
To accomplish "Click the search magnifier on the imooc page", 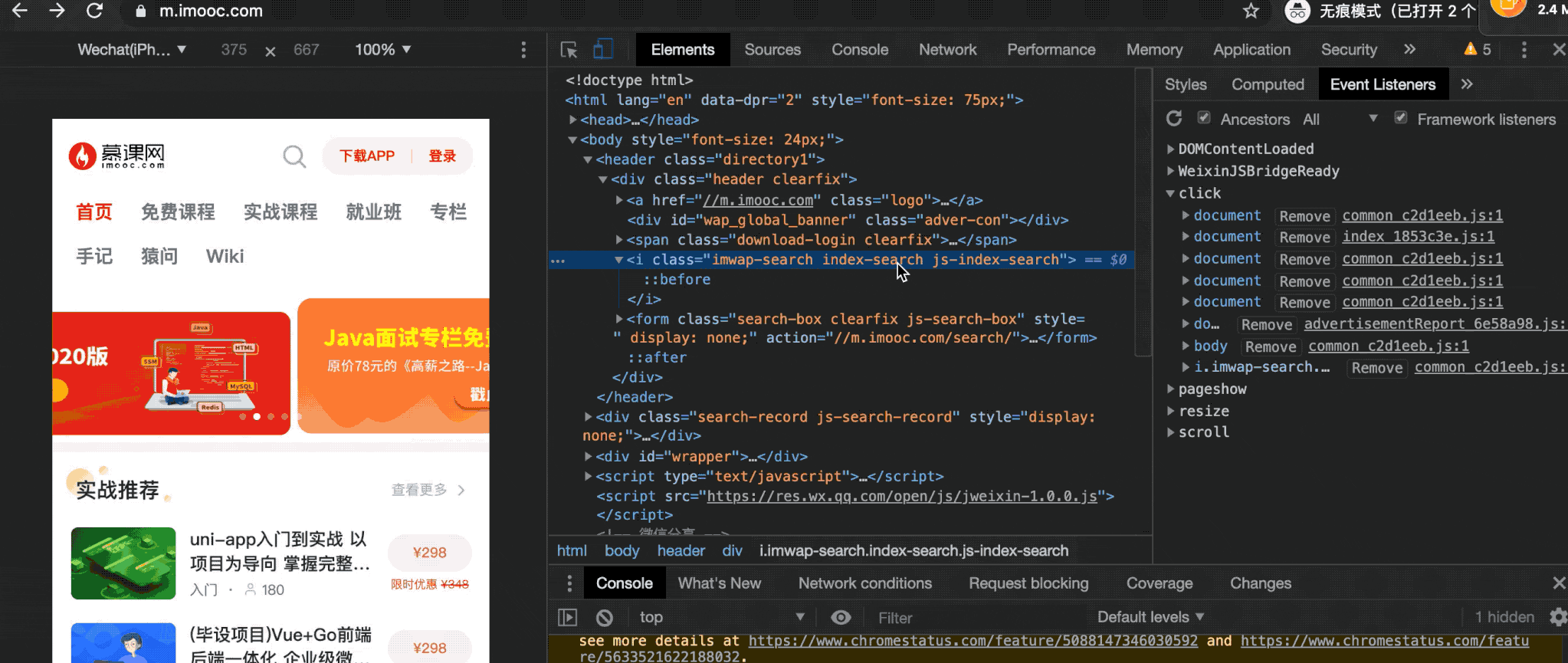I will coord(294,156).
